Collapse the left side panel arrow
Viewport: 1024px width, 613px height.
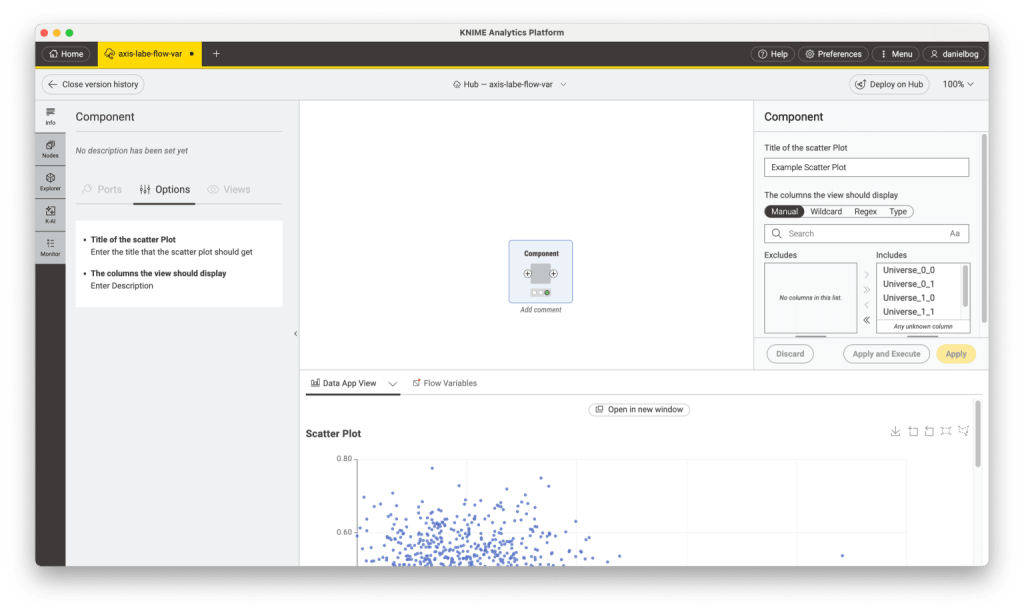(x=295, y=334)
